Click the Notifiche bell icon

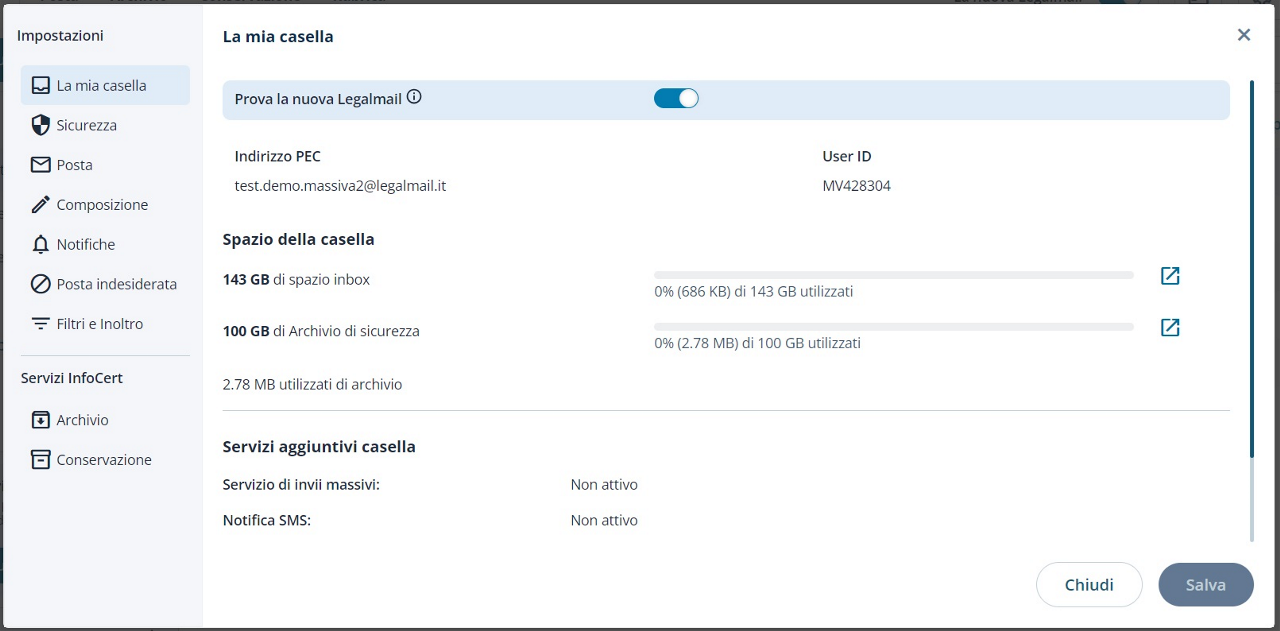tap(41, 245)
